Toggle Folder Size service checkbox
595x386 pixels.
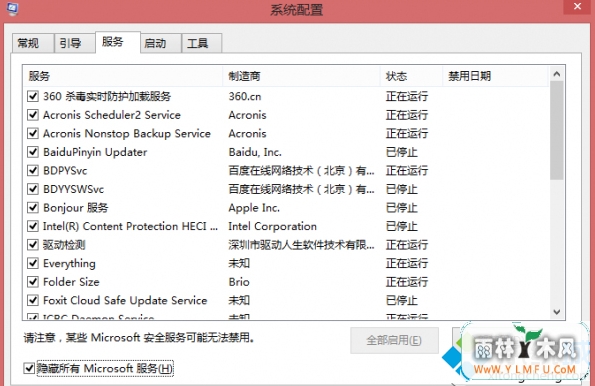[x=33, y=282]
